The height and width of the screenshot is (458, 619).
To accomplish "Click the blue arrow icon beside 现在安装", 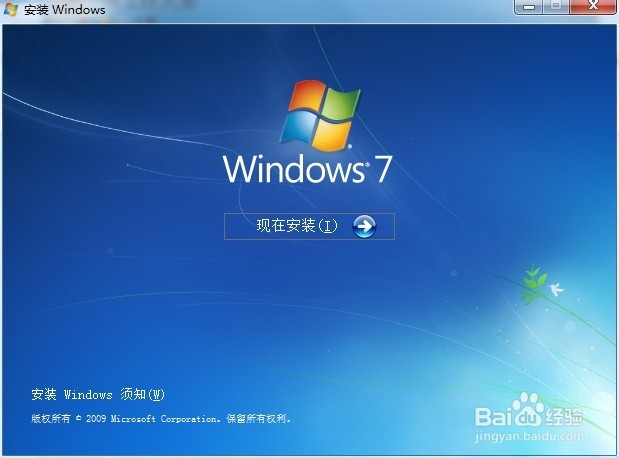I will [364, 226].
